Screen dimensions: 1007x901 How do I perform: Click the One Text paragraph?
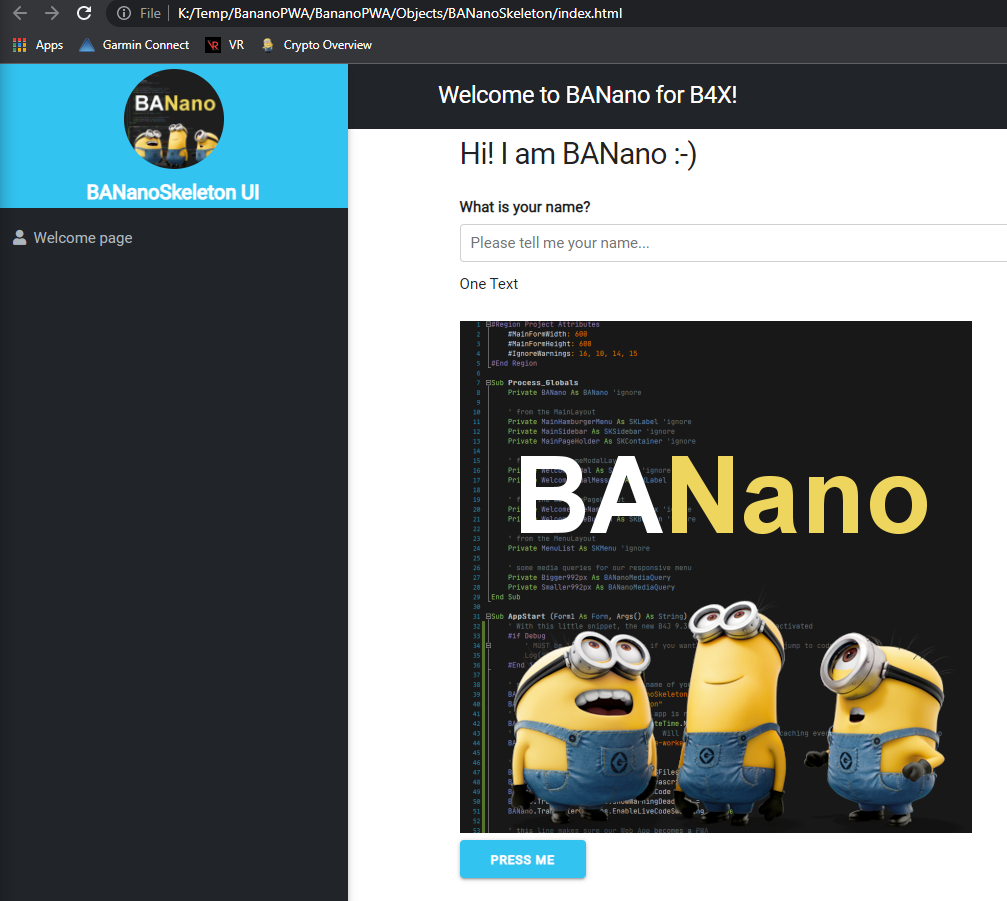point(489,284)
